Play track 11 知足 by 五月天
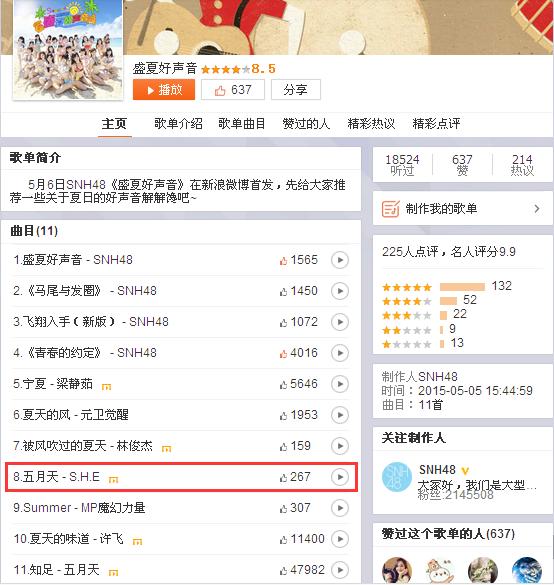The width and height of the screenshot is (554, 585). (x=340, y=570)
